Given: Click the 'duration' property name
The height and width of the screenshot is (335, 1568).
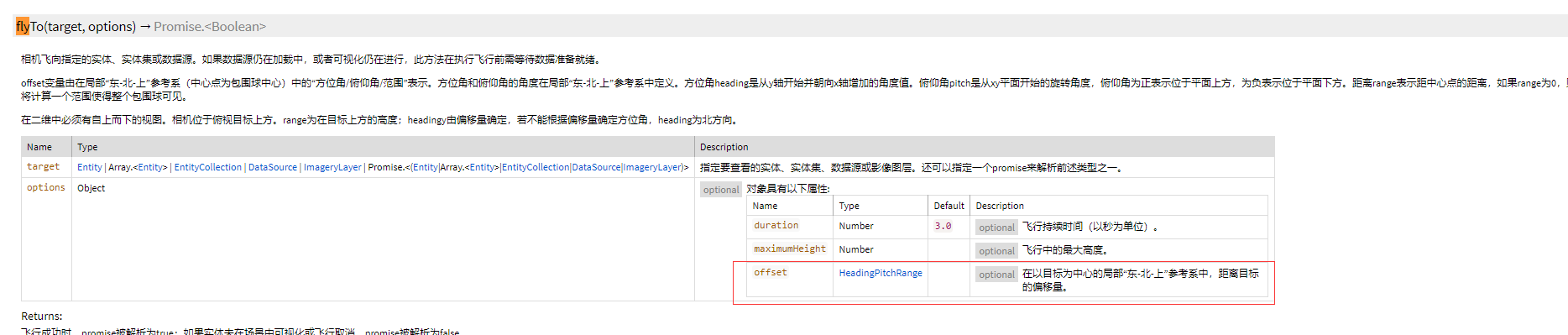Looking at the screenshot, I should click(776, 225).
